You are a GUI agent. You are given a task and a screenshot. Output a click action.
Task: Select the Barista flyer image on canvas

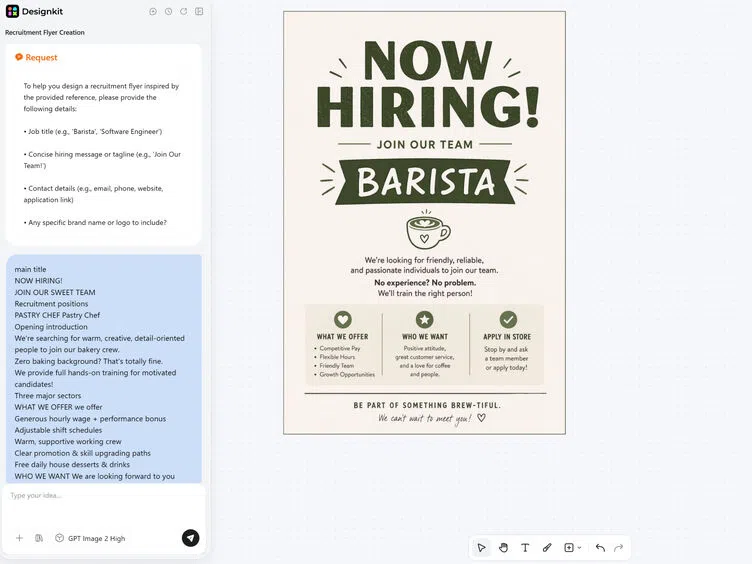tap(424, 223)
